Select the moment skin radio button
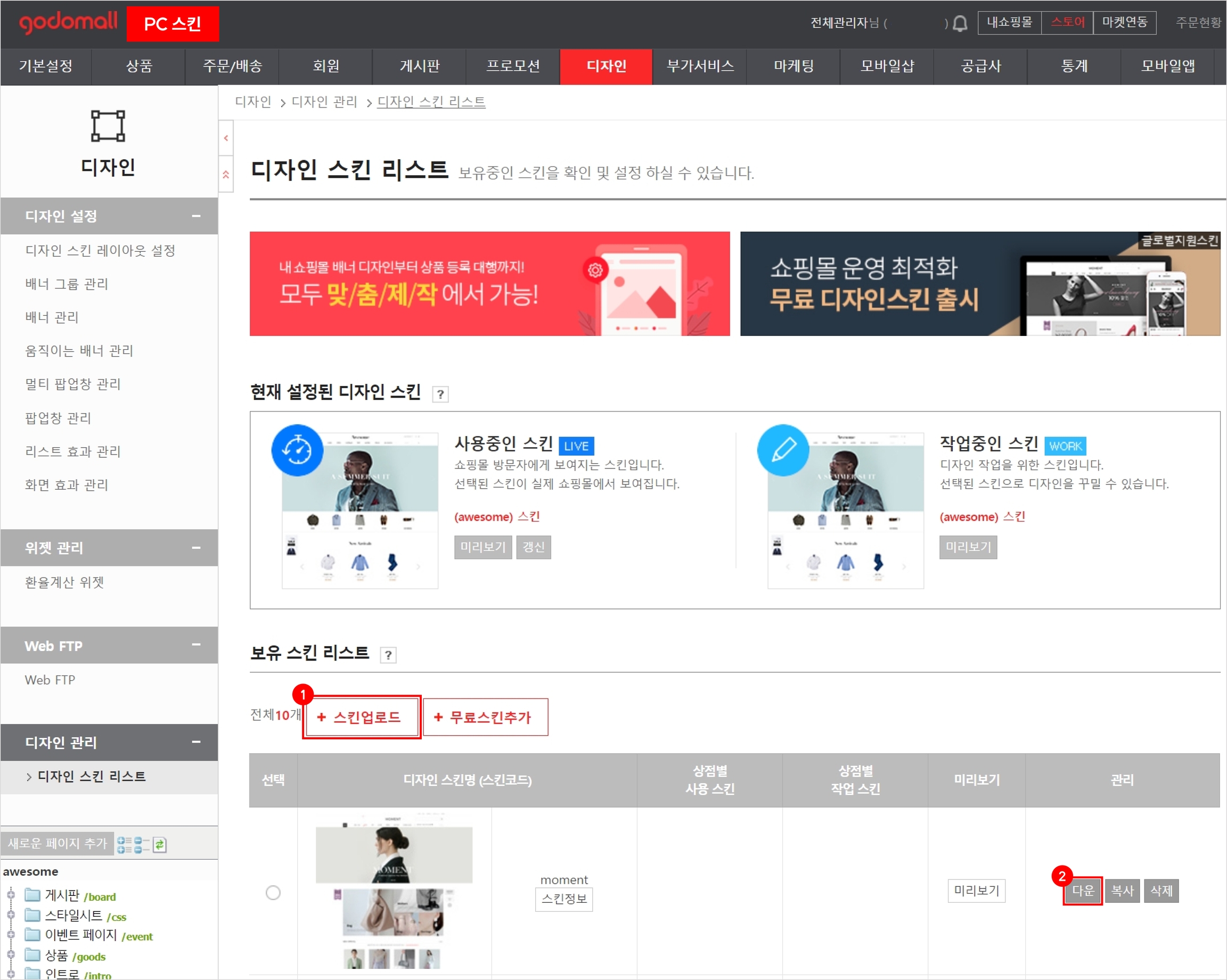Viewport: 1227px width, 980px height. click(273, 892)
